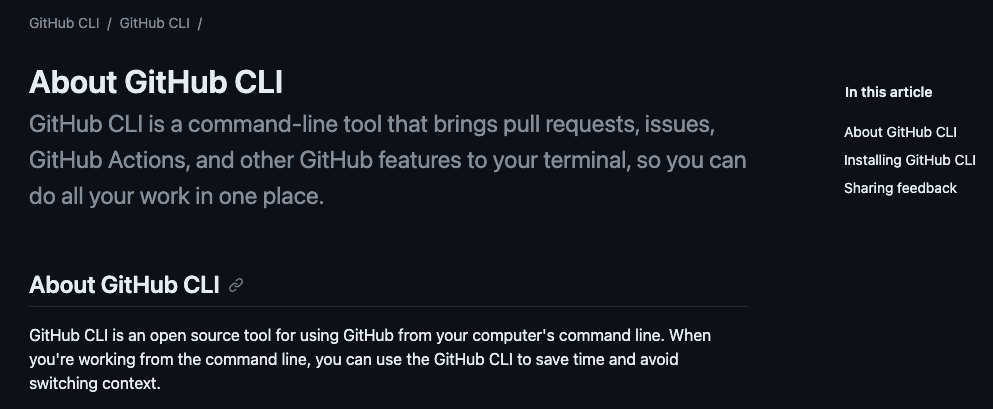Image resolution: width=993 pixels, height=409 pixels.
Task: Click the intro line ending in one place
Action: click(x=177, y=196)
